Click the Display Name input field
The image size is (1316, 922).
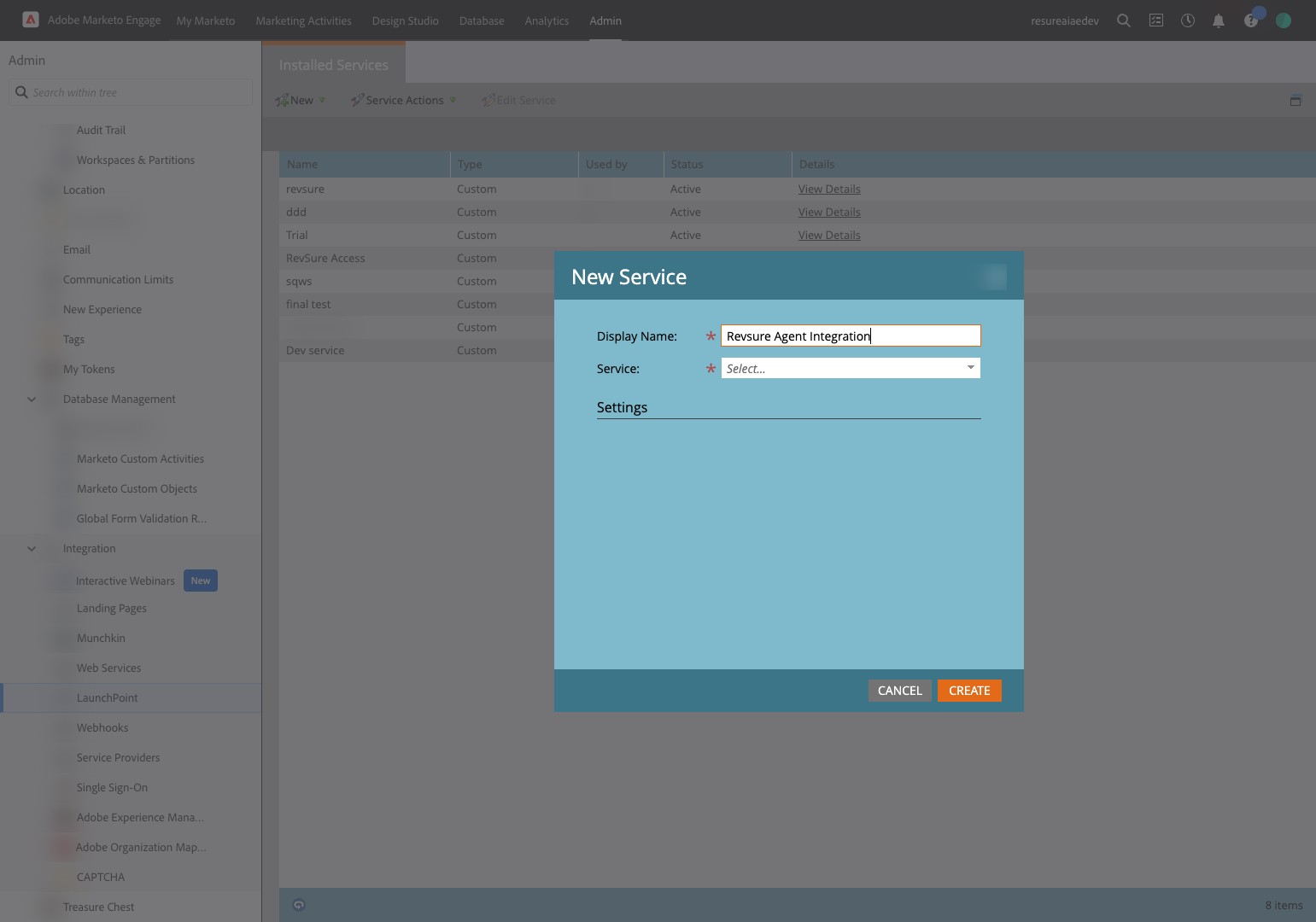coord(851,336)
